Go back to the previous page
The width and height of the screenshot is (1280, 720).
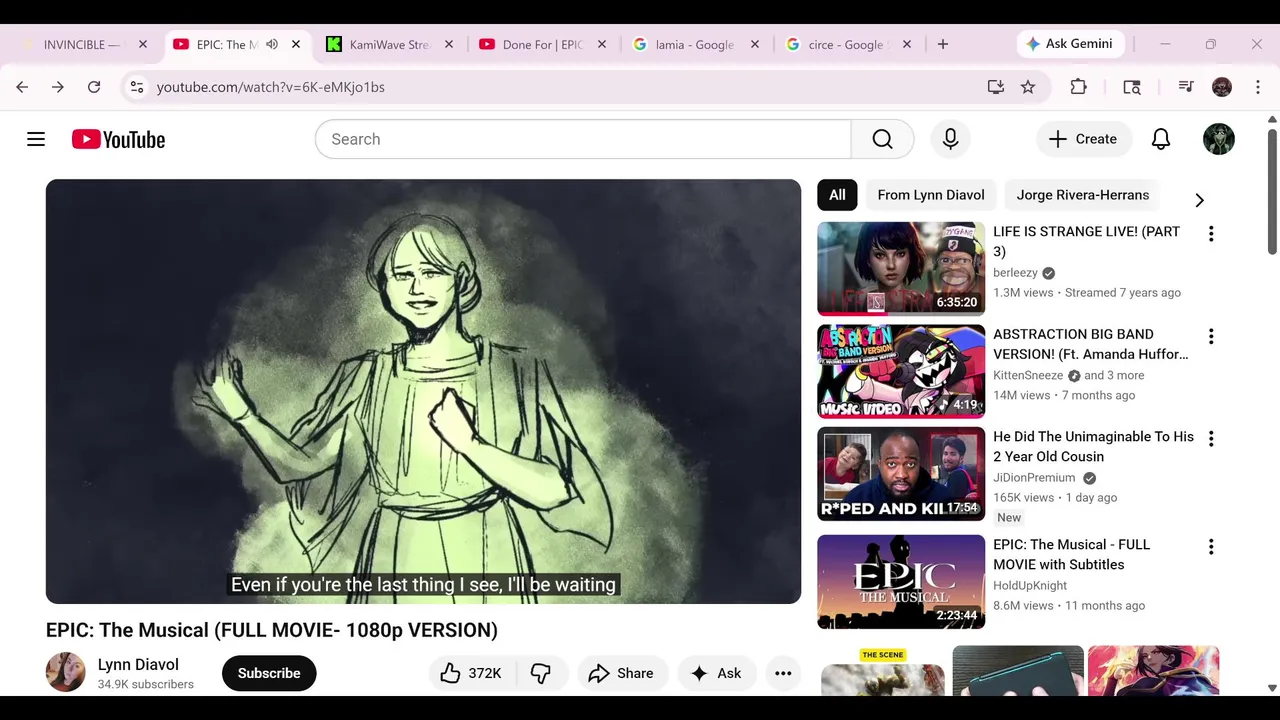pos(22,87)
